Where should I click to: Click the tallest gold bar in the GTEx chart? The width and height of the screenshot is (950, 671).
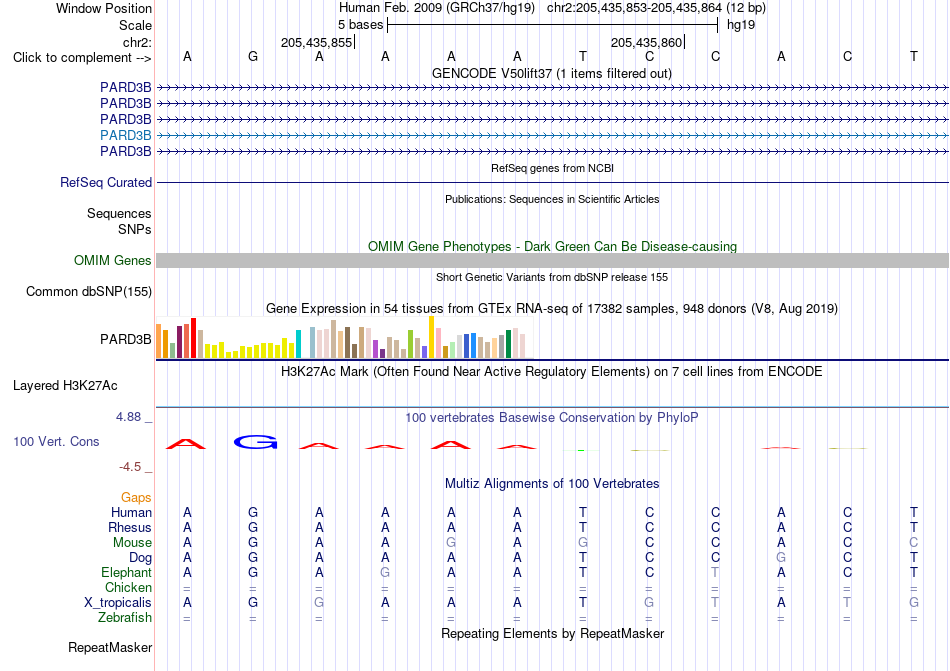point(431,337)
